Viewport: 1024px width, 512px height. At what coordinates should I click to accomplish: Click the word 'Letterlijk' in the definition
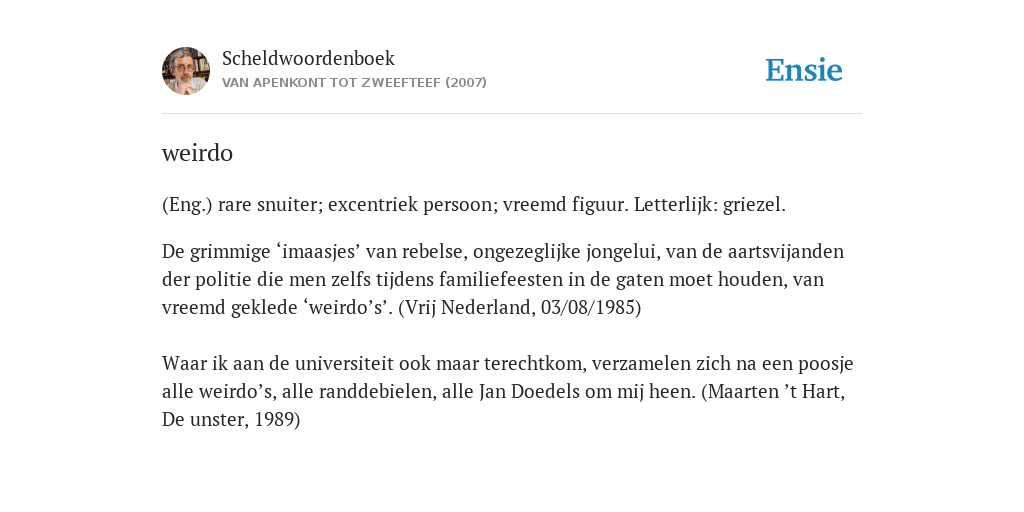675,205
